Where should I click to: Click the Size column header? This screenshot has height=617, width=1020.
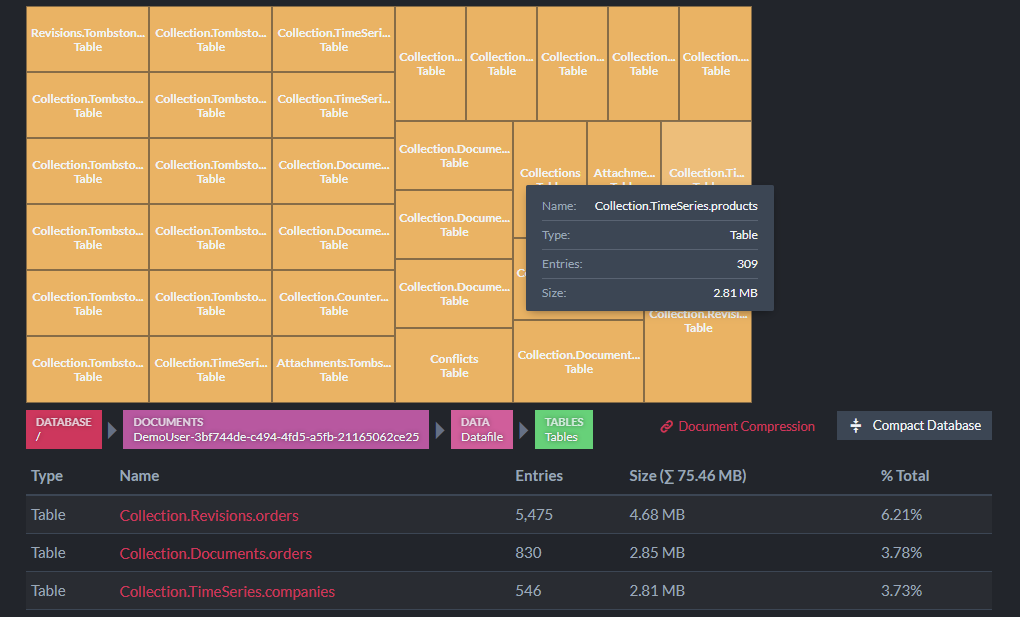[688, 476]
